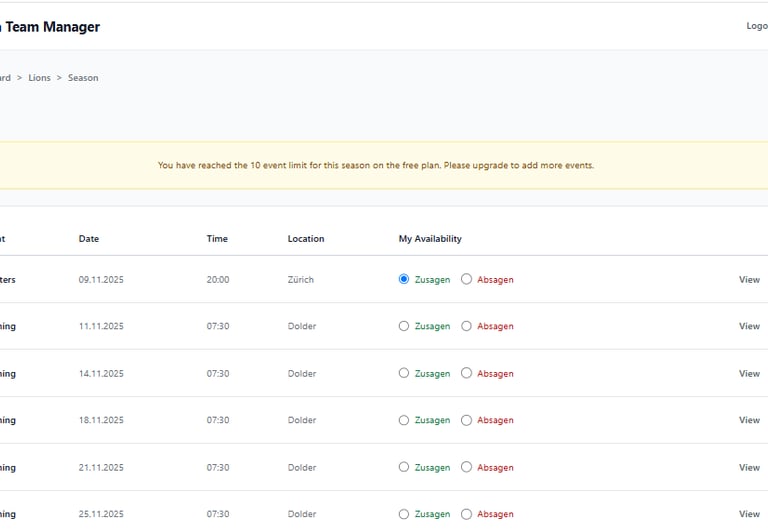The image size is (768, 532).
Task: View details of the 11.11.2025 event
Action: click(749, 326)
